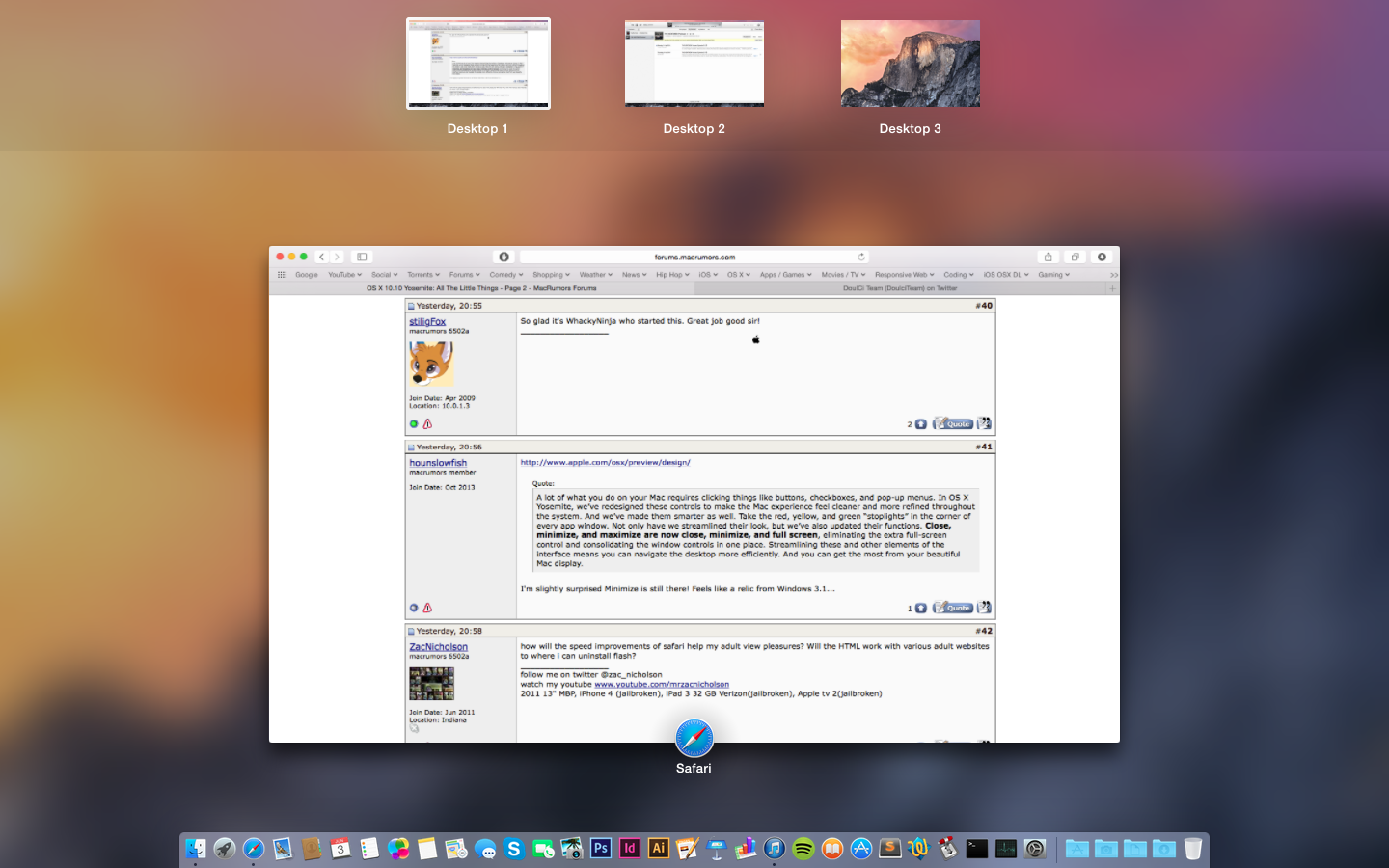Open System Preferences in the Dock
Image resolution: width=1389 pixels, height=868 pixels.
[1035, 849]
